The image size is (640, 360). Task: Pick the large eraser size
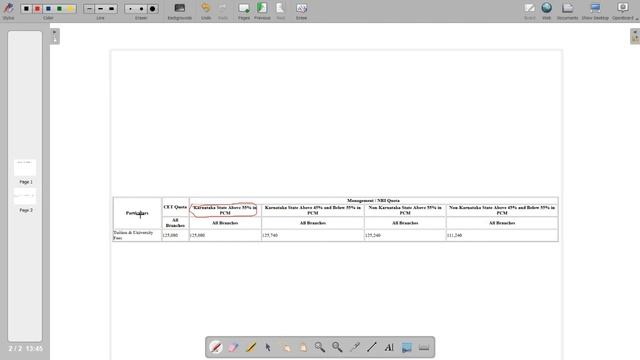coord(153,9)
